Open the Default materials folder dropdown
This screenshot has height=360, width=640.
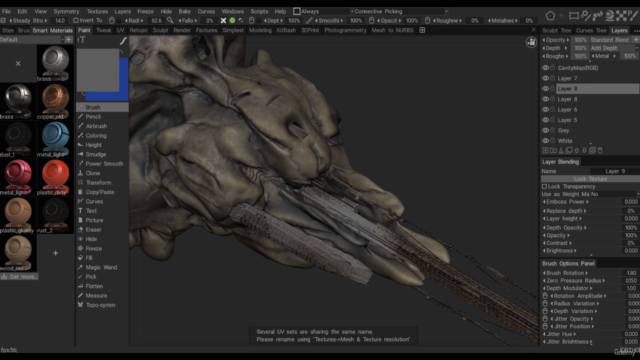32,40
